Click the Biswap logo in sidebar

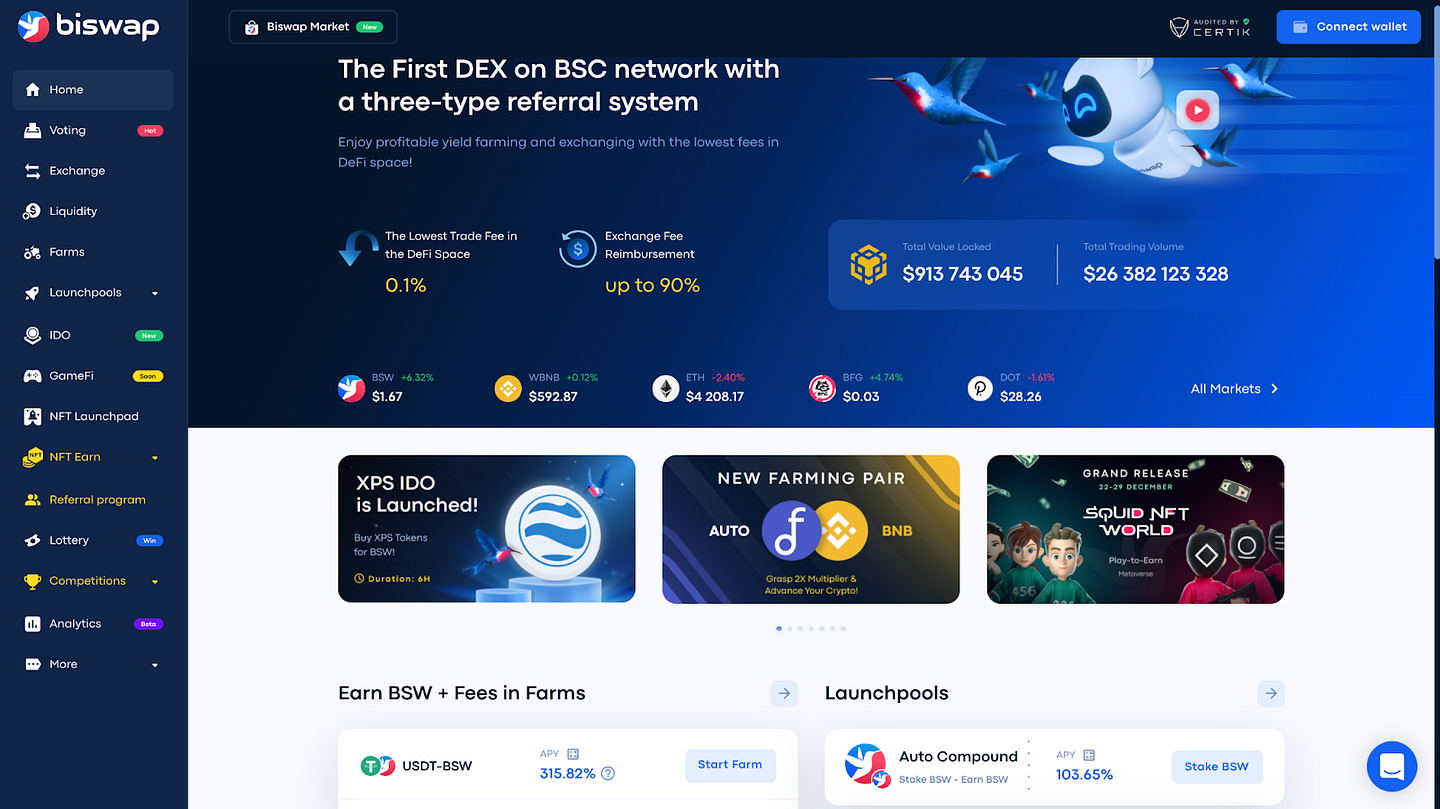pos(89,26)
